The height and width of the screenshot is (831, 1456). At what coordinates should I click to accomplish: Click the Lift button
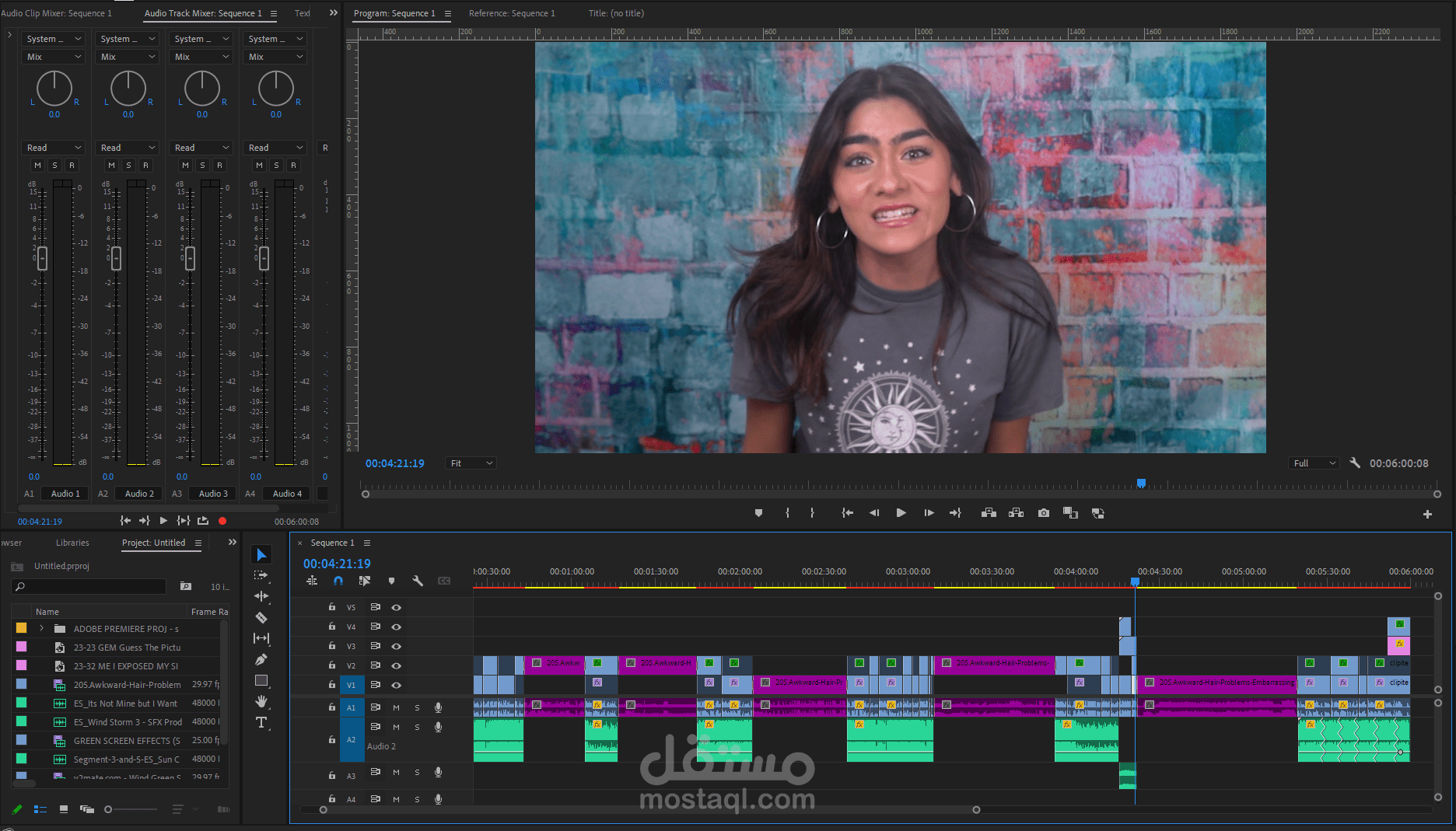[x=989, y=513]
